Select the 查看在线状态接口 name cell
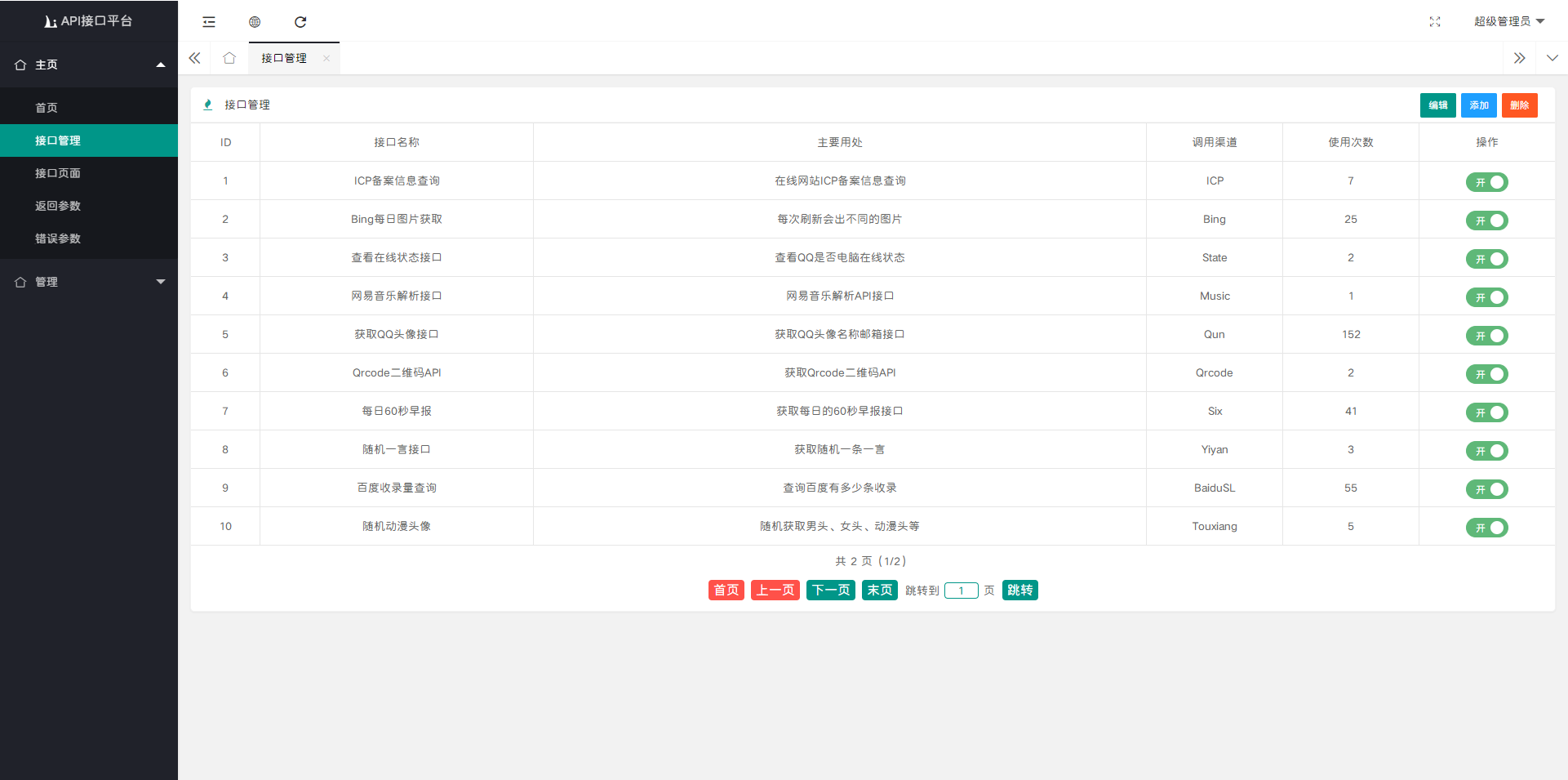 (397, 257)
